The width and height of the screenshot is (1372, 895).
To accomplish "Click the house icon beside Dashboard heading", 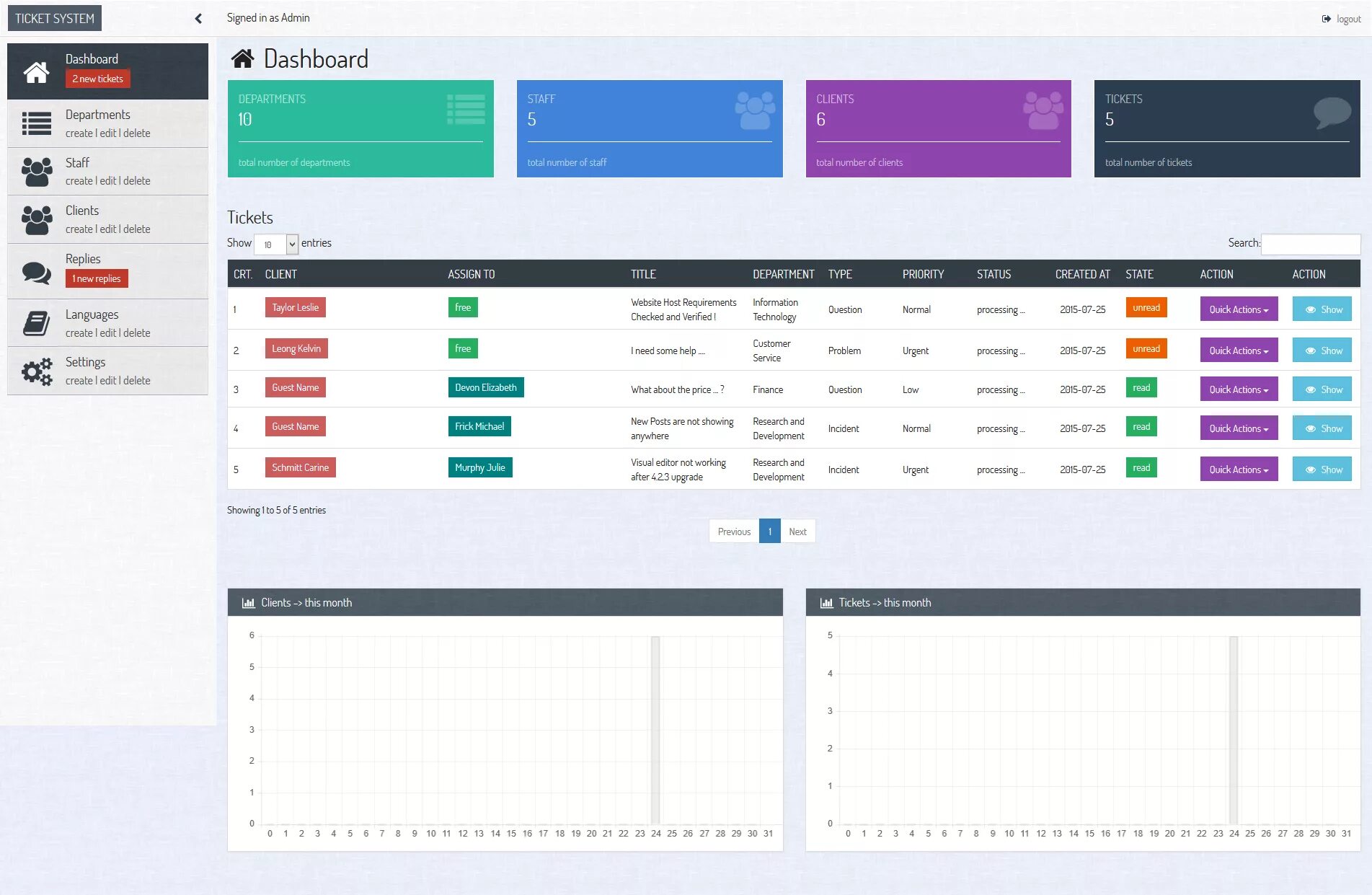I will (x=242, y=58).
